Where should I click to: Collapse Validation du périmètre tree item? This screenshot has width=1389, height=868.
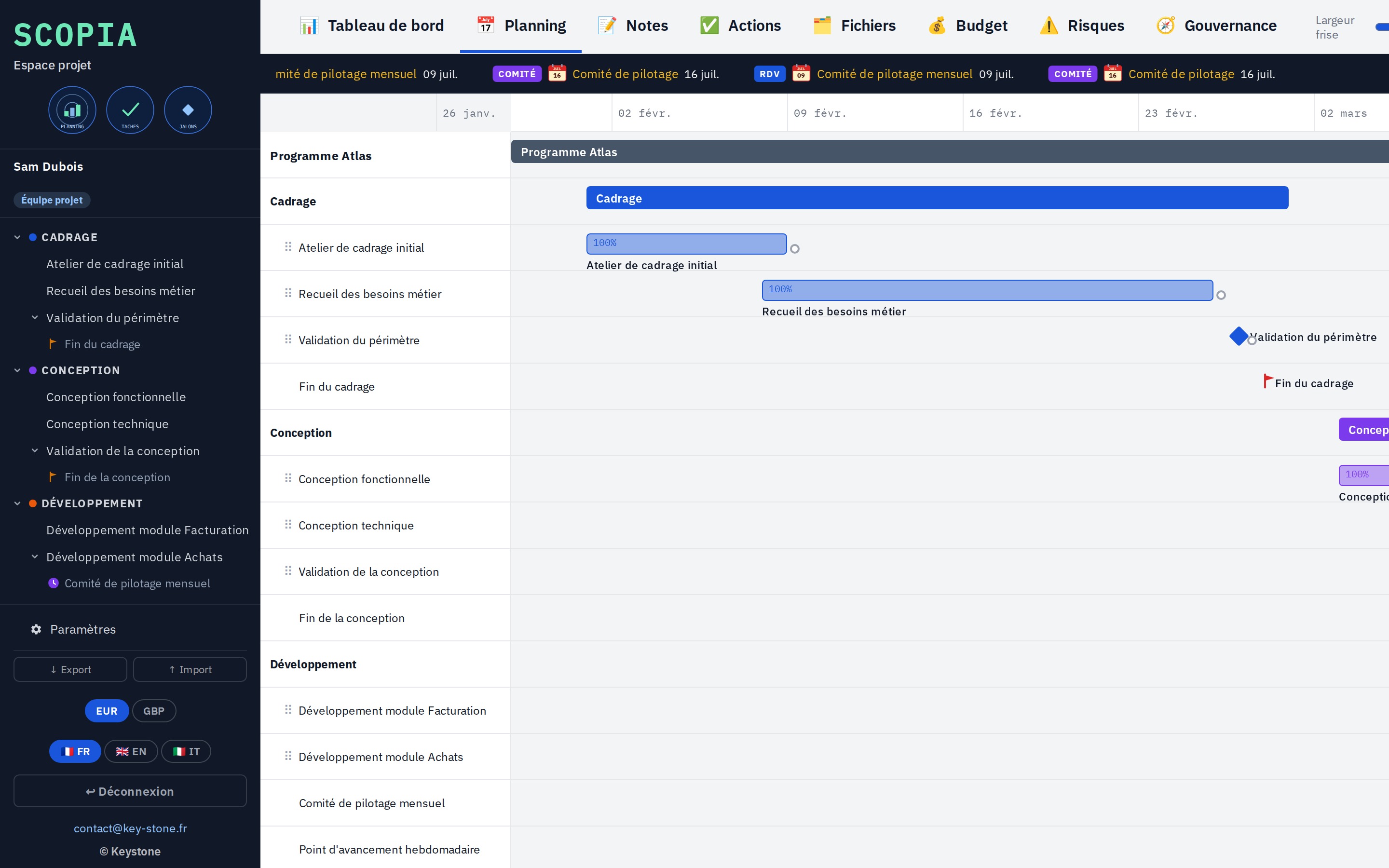(34, 317)
